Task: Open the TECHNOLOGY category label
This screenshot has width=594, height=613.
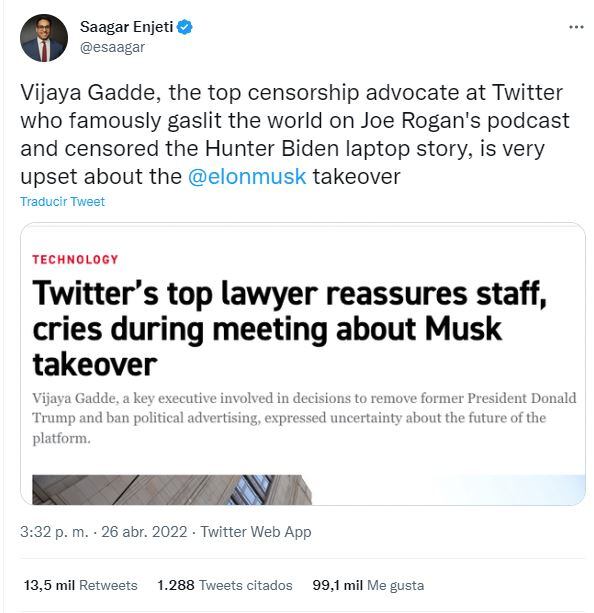Action: point(75,260)
